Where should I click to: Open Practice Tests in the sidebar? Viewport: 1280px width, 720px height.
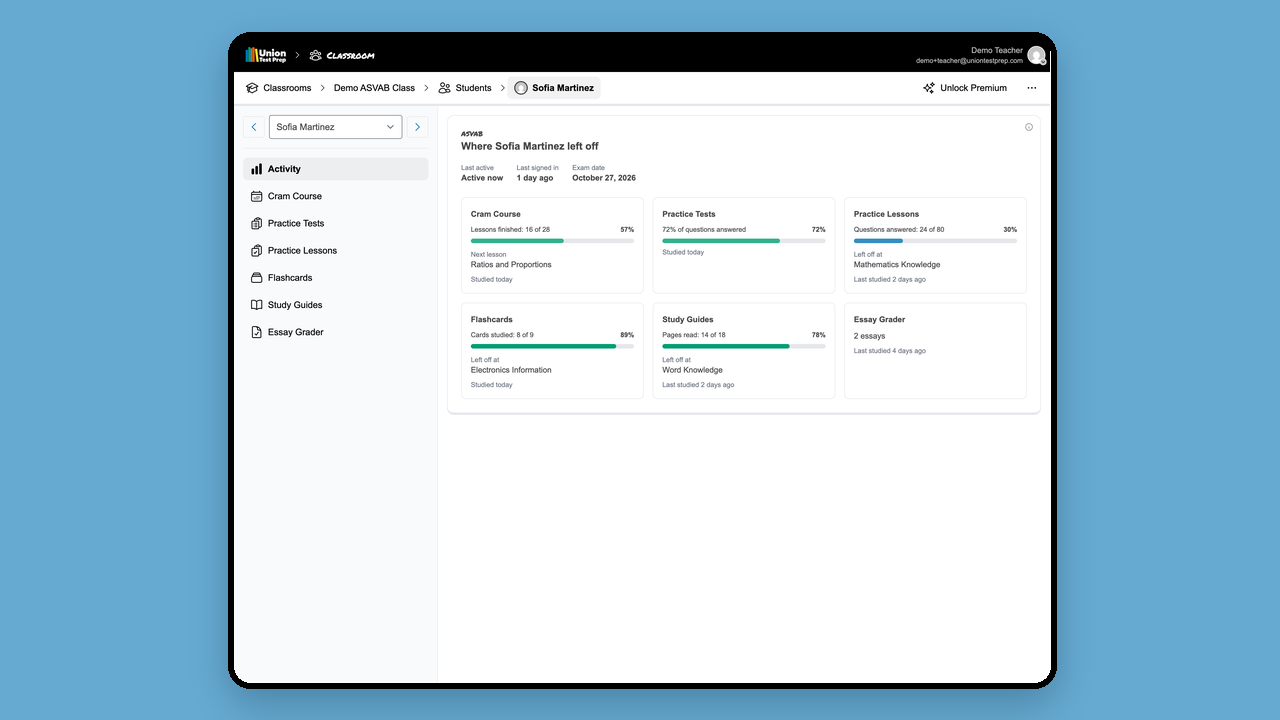point(335,223)
